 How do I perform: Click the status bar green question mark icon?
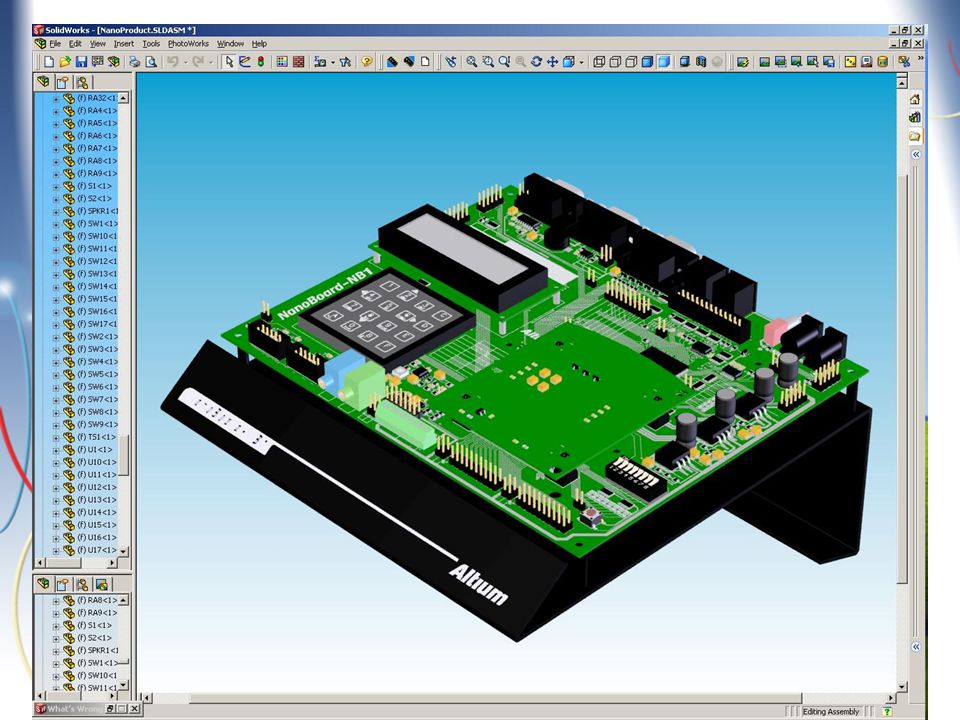click(x=887, y=711)
